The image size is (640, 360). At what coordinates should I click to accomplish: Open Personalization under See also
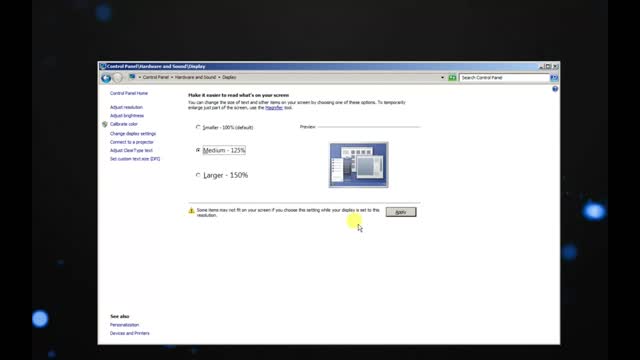point(124,325)
